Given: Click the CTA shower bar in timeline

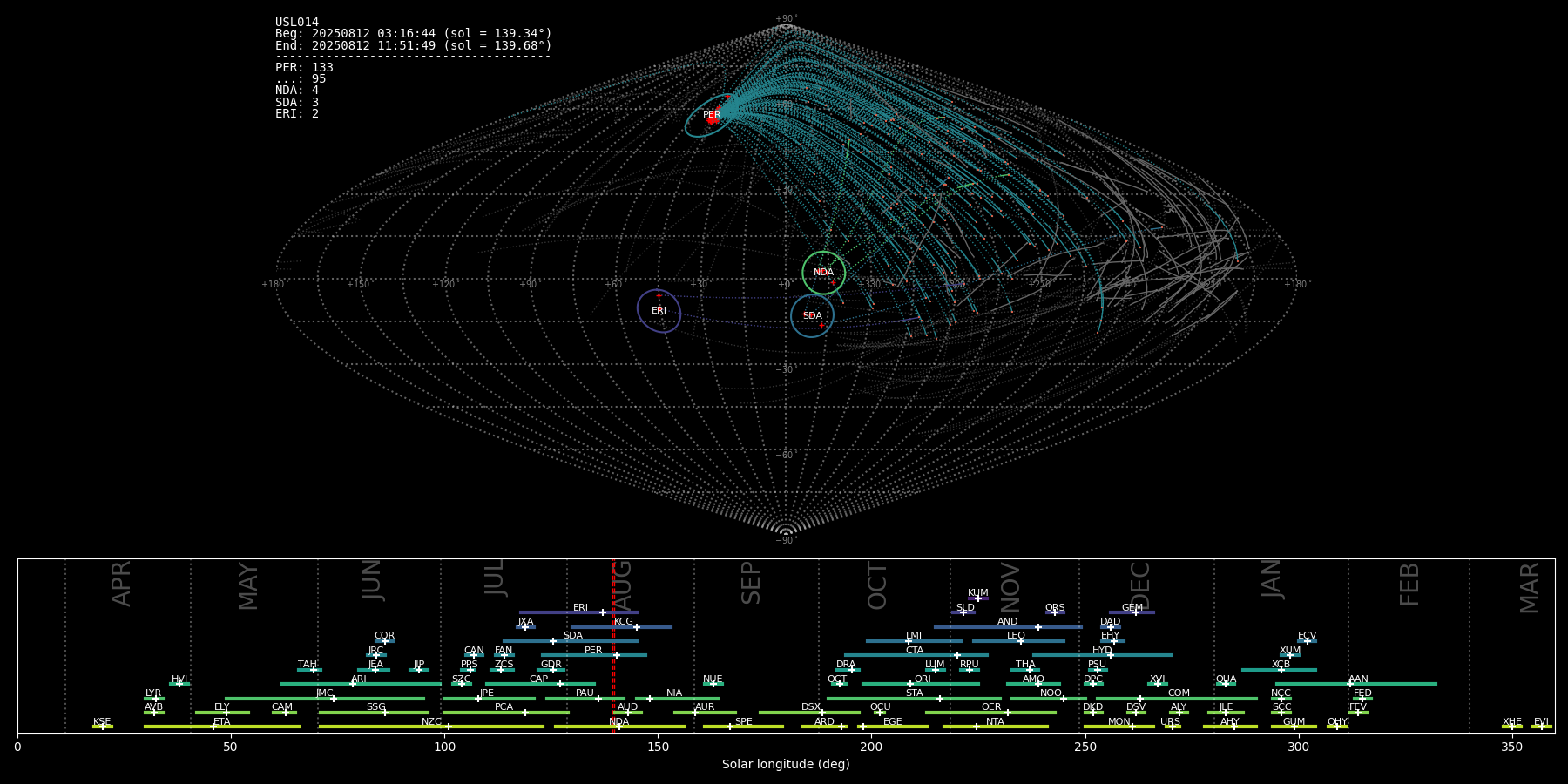Looking at the screenshot, I should [916, 655].
